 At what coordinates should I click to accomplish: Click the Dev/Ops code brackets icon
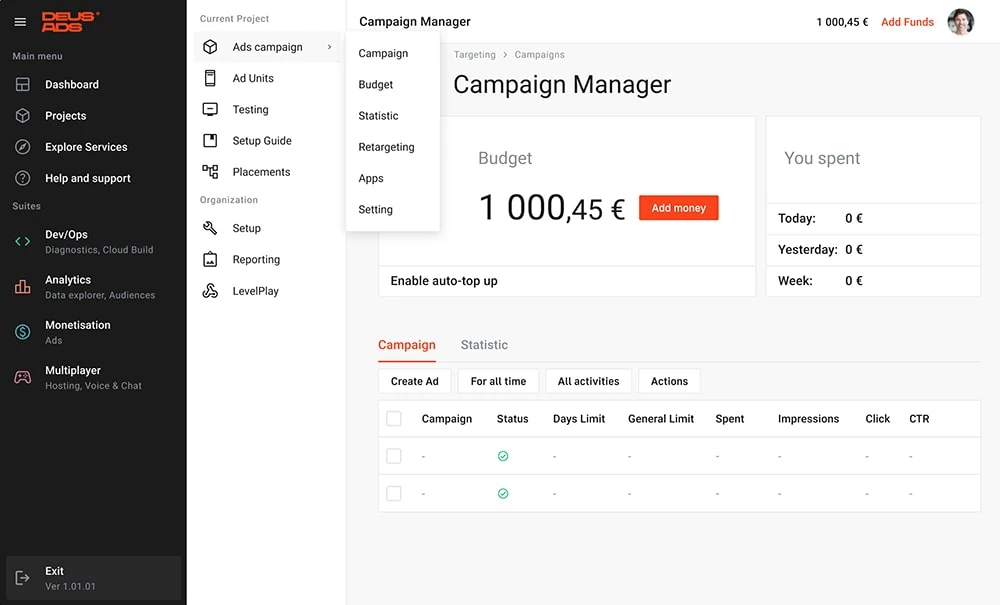(23, 241)
